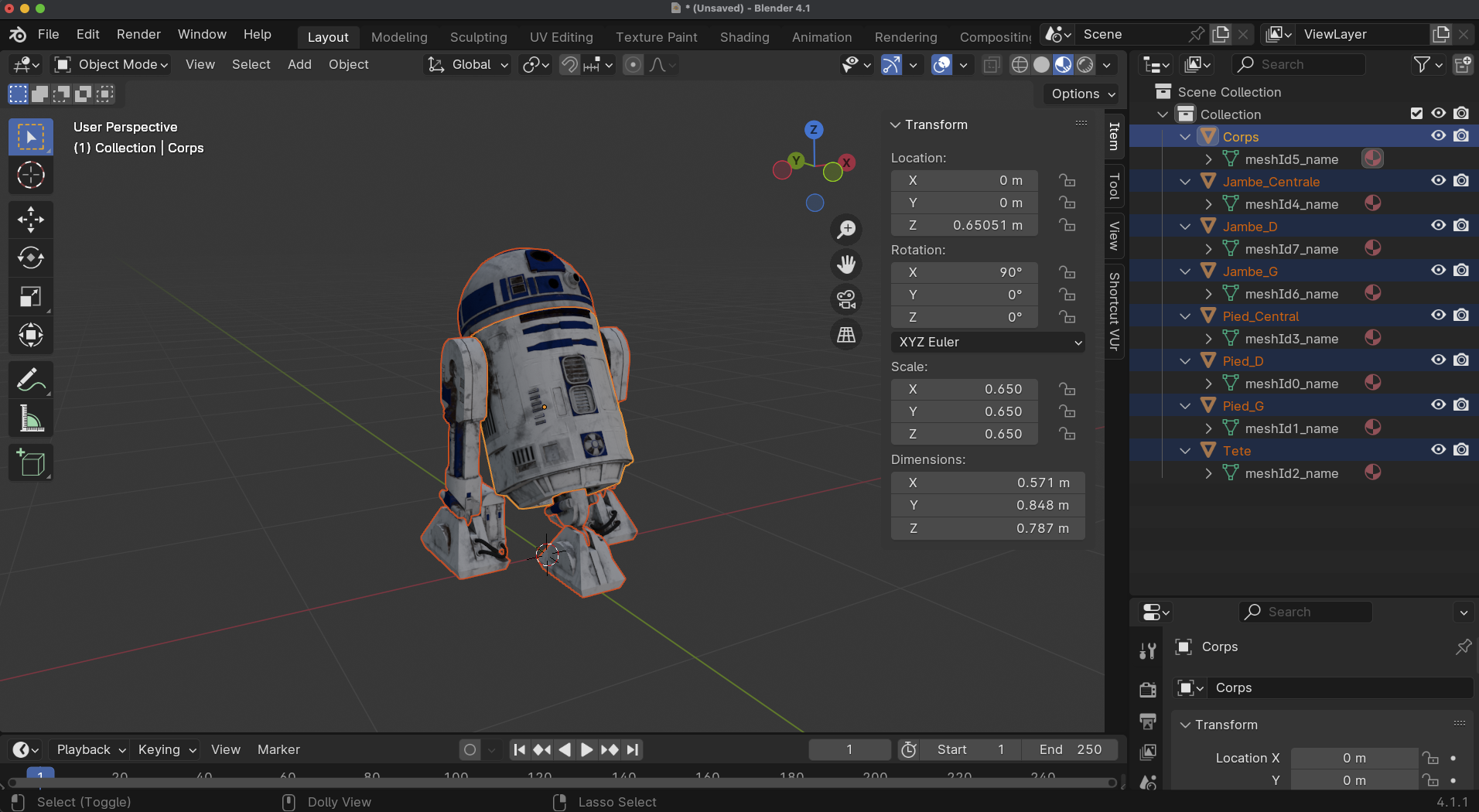Open the Keying popover in timeline
This screenshot has height=812, width=1479.
166,749
